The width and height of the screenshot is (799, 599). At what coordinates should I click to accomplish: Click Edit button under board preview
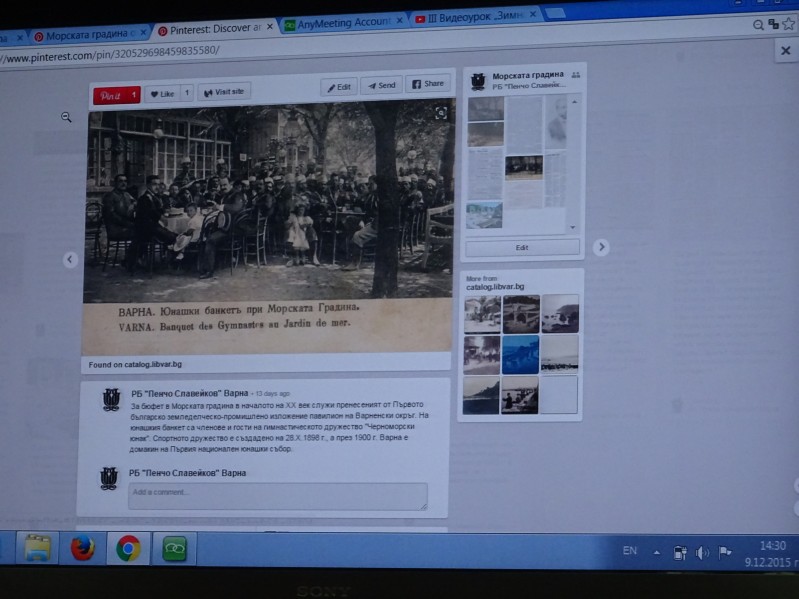point(522,247)
